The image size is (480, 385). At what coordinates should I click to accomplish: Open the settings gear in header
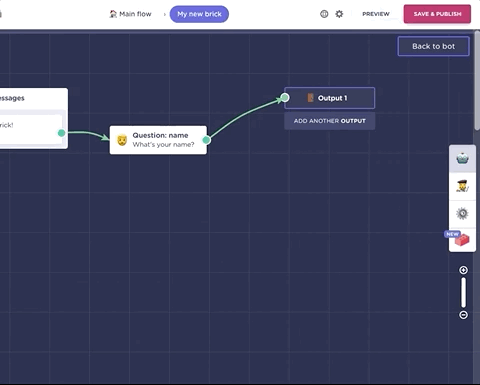pos(339,14)
